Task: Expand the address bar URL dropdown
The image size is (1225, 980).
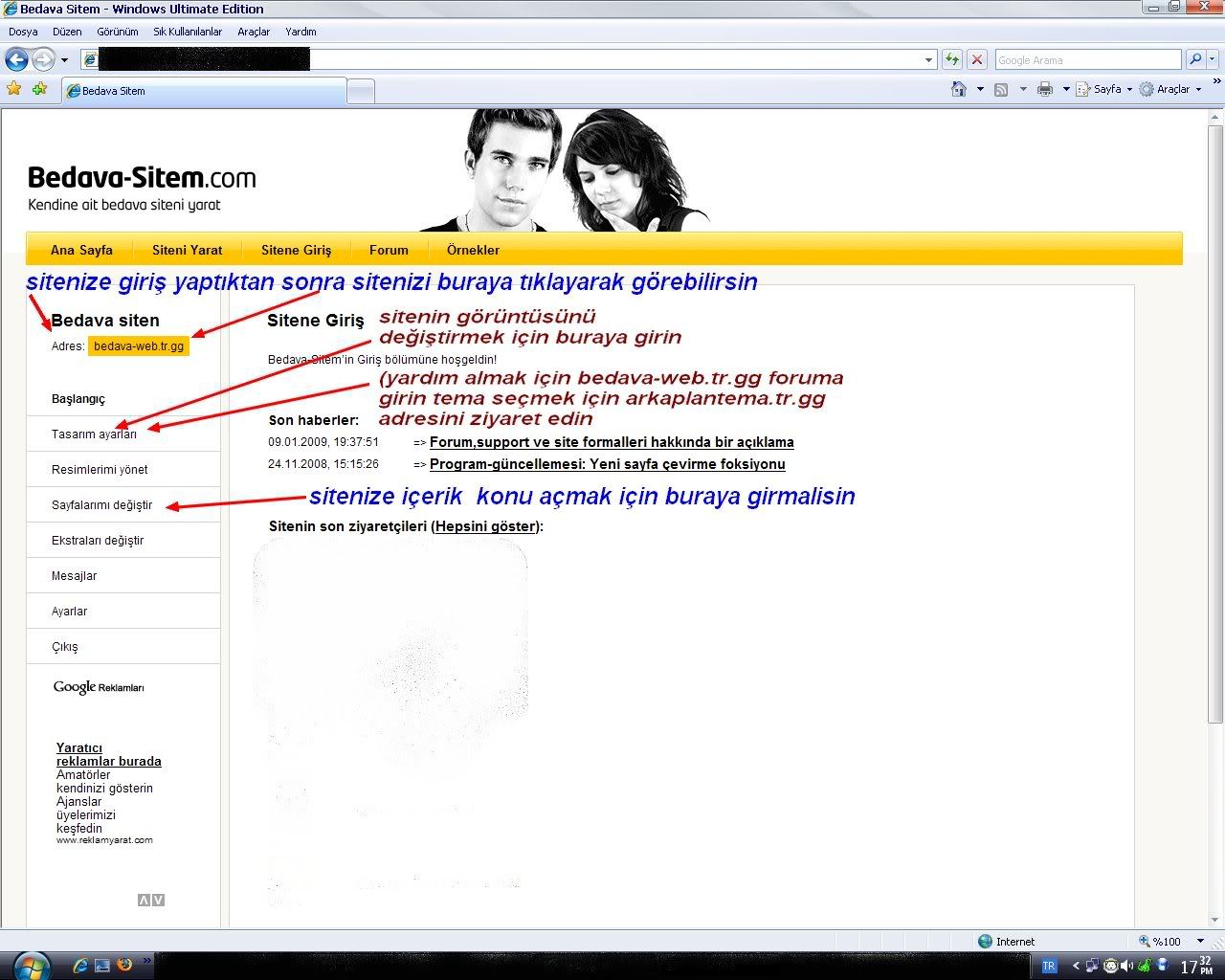Action: pyautogui.click(x=928, y=59)
